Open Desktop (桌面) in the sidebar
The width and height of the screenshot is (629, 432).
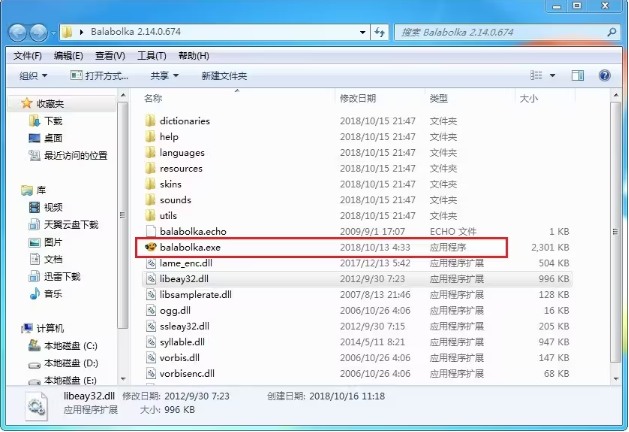coord(45,138)
